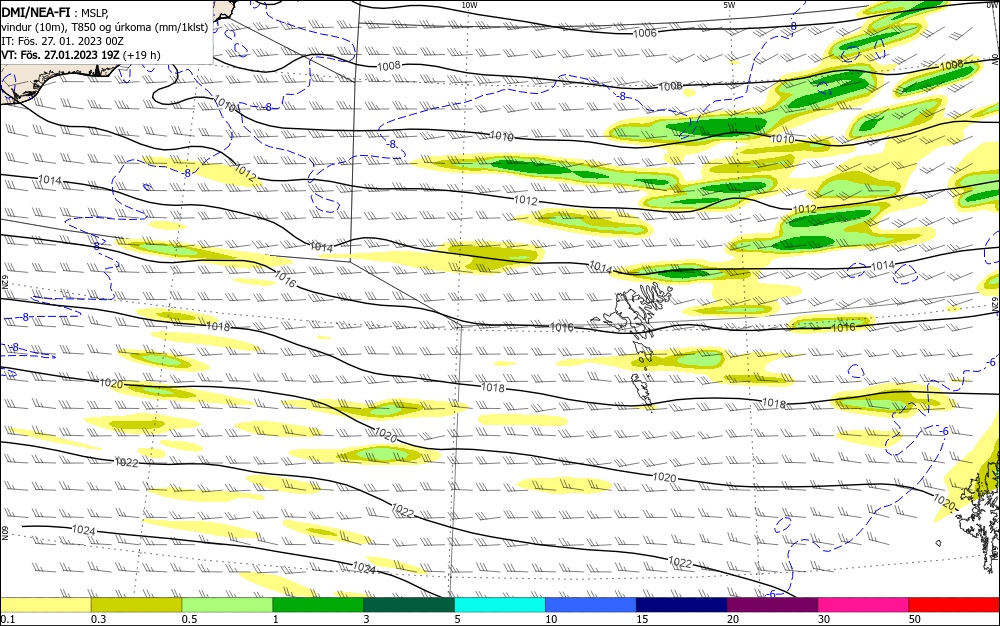The image size is (1000, 626).
Task: Click the 60N latitude label
Action: [x=4, y=533]
